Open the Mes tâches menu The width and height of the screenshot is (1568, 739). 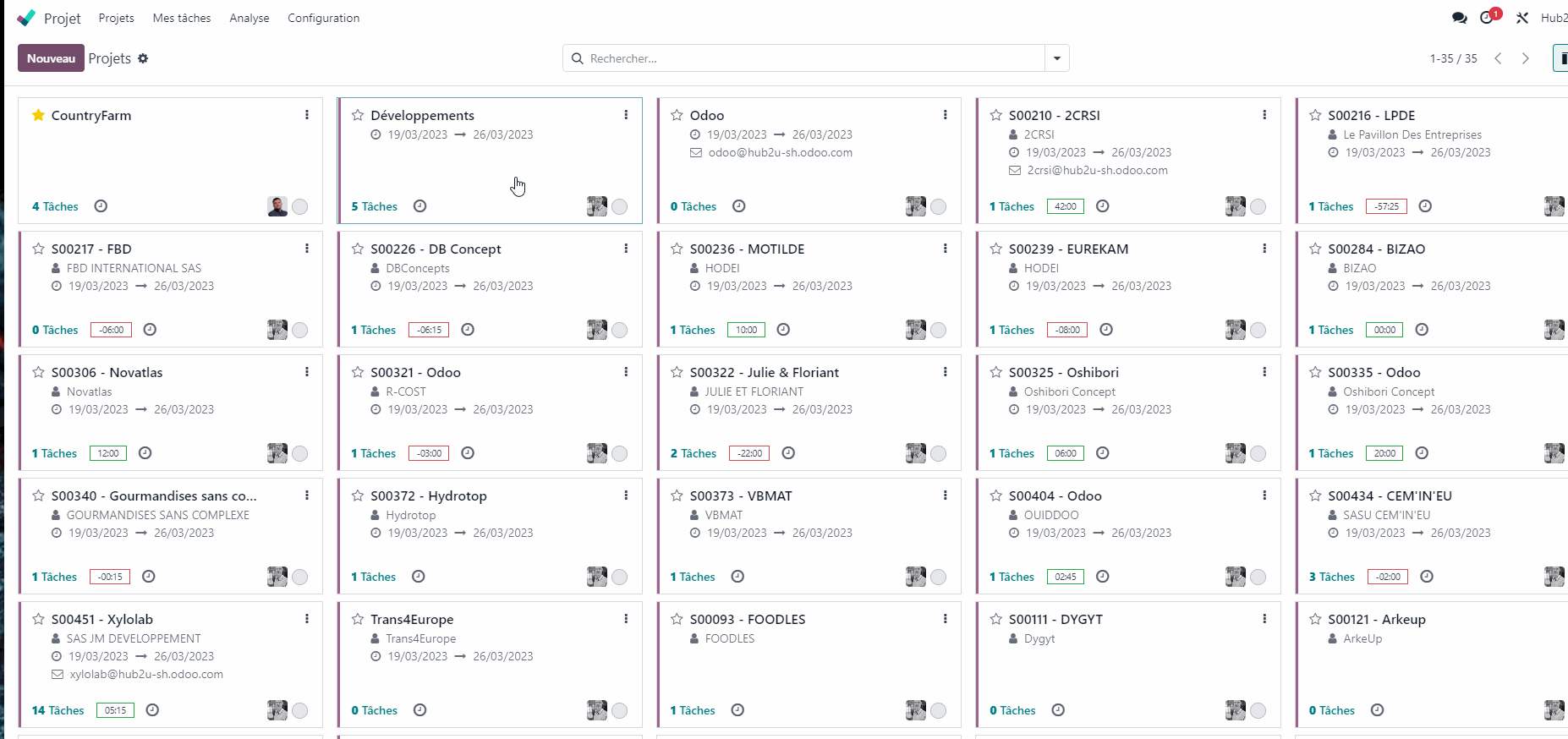tap(182, 18)
